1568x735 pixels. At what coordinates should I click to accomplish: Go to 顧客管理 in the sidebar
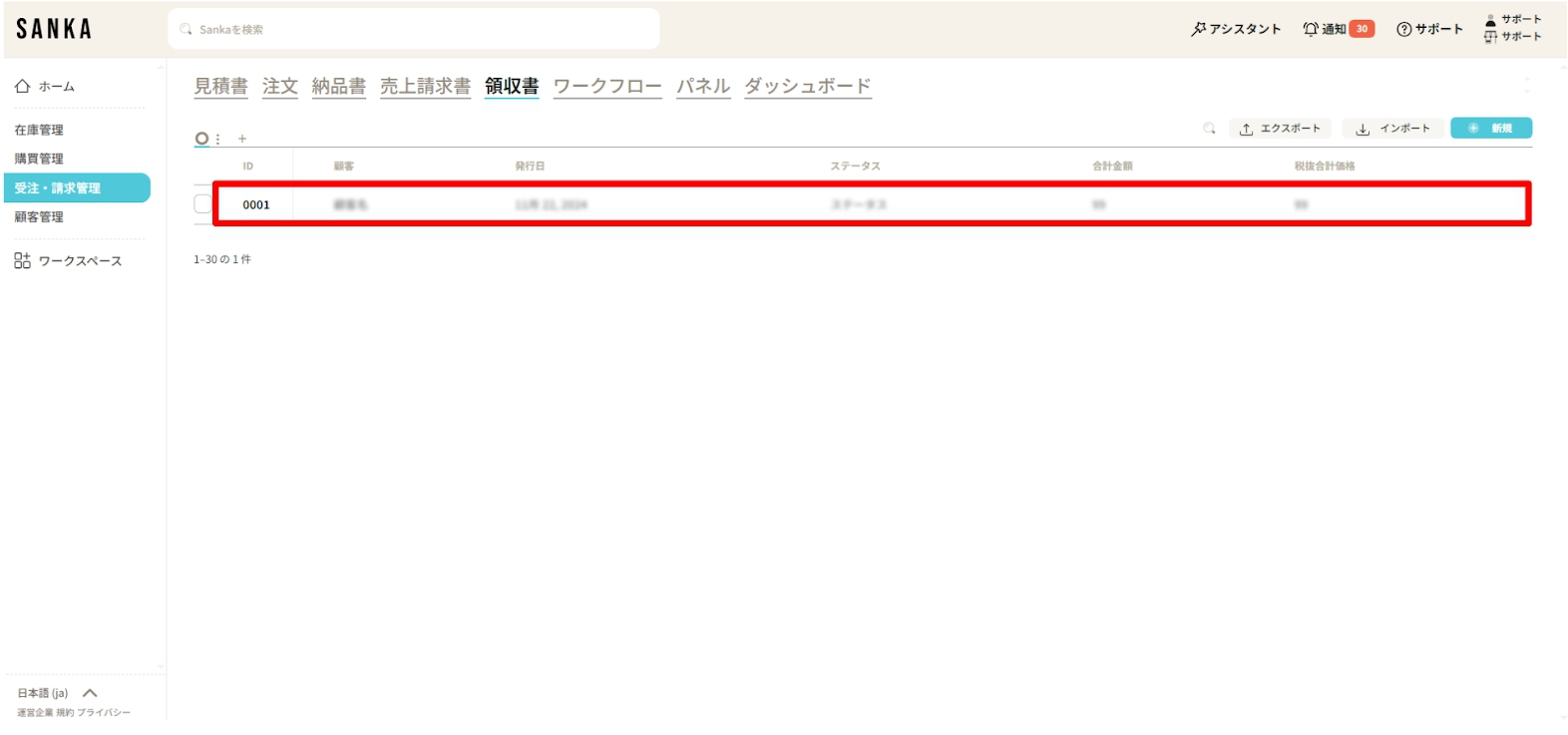(39, 216)
